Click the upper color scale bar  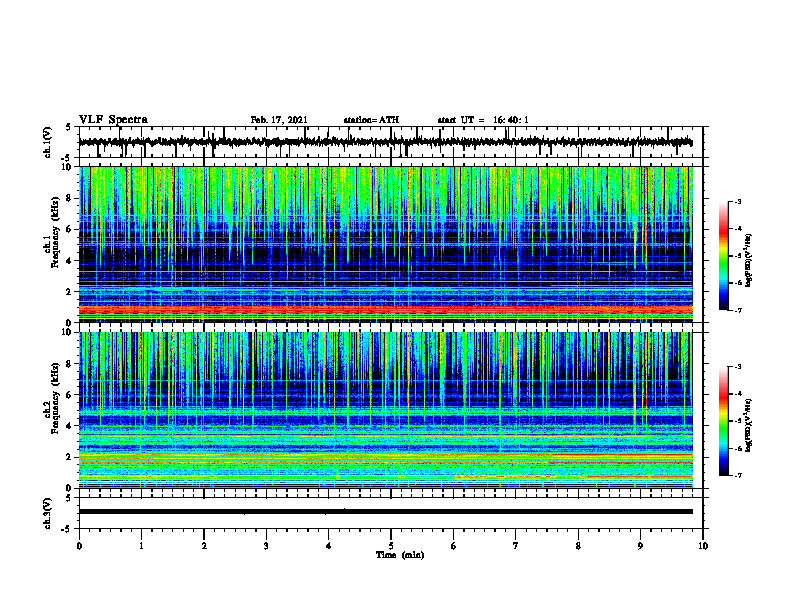(724, 256)
